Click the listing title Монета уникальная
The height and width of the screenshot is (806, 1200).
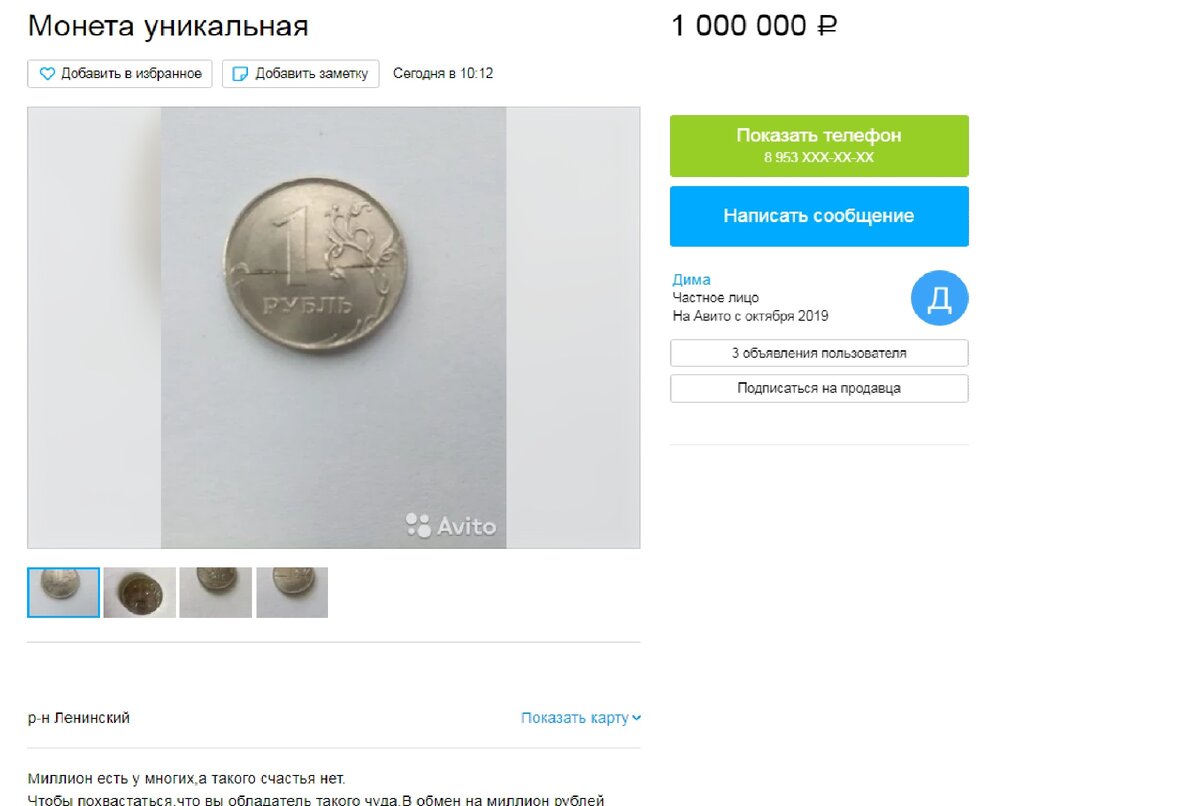point(168,26)
